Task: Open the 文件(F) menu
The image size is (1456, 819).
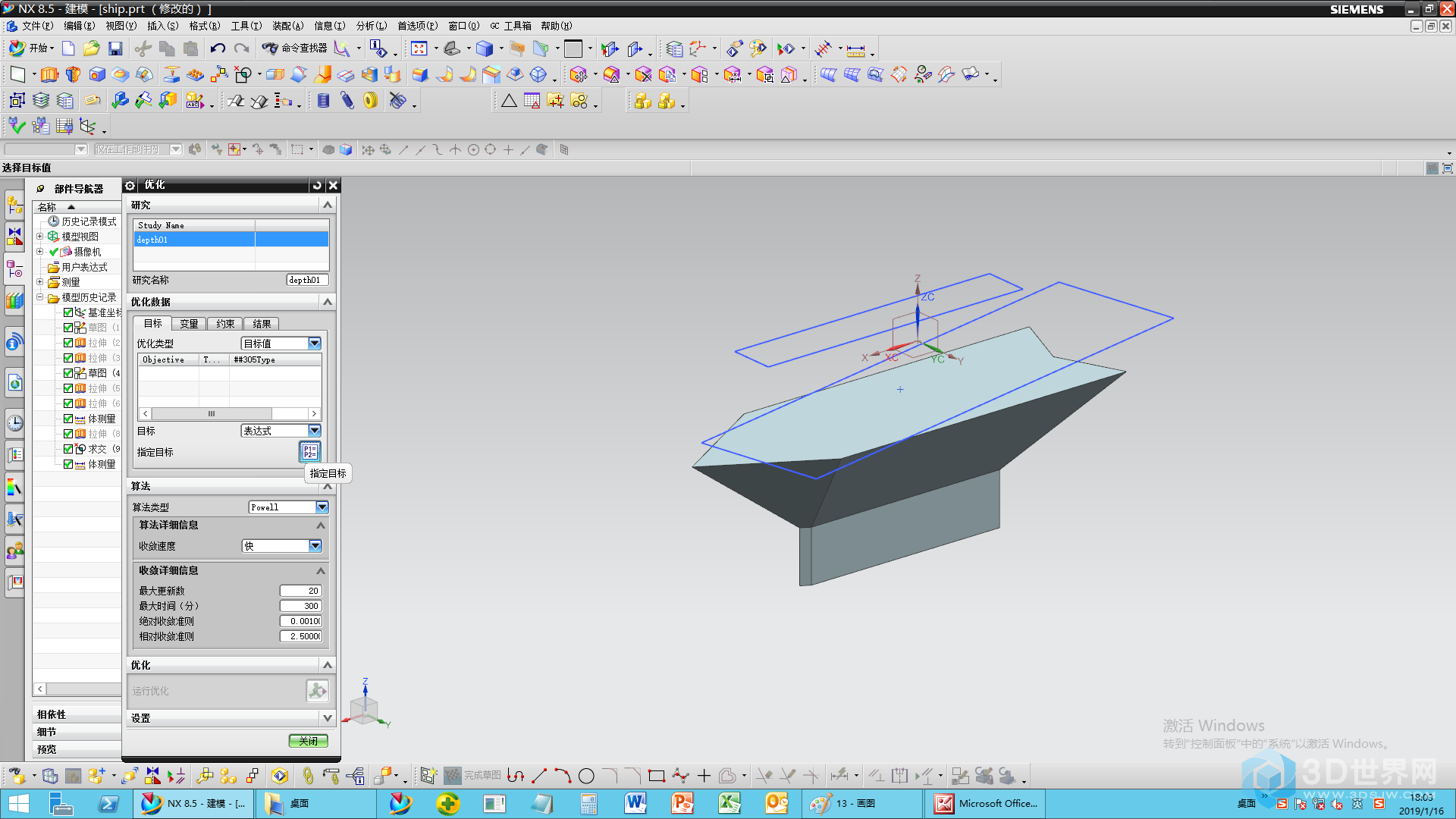Action: click(x=37, y=26)
